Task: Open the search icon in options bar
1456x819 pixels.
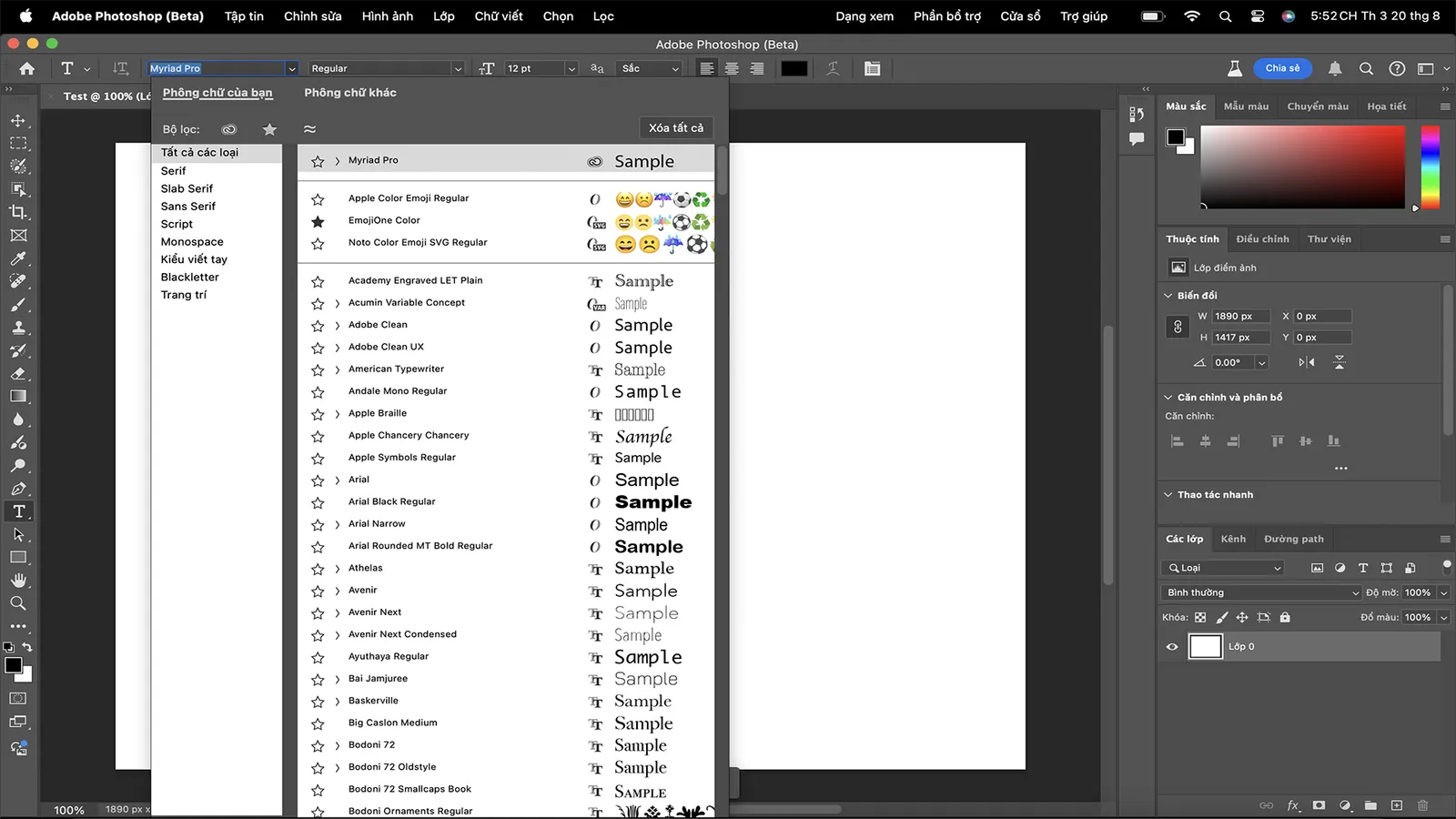Action: [1366, 68]
